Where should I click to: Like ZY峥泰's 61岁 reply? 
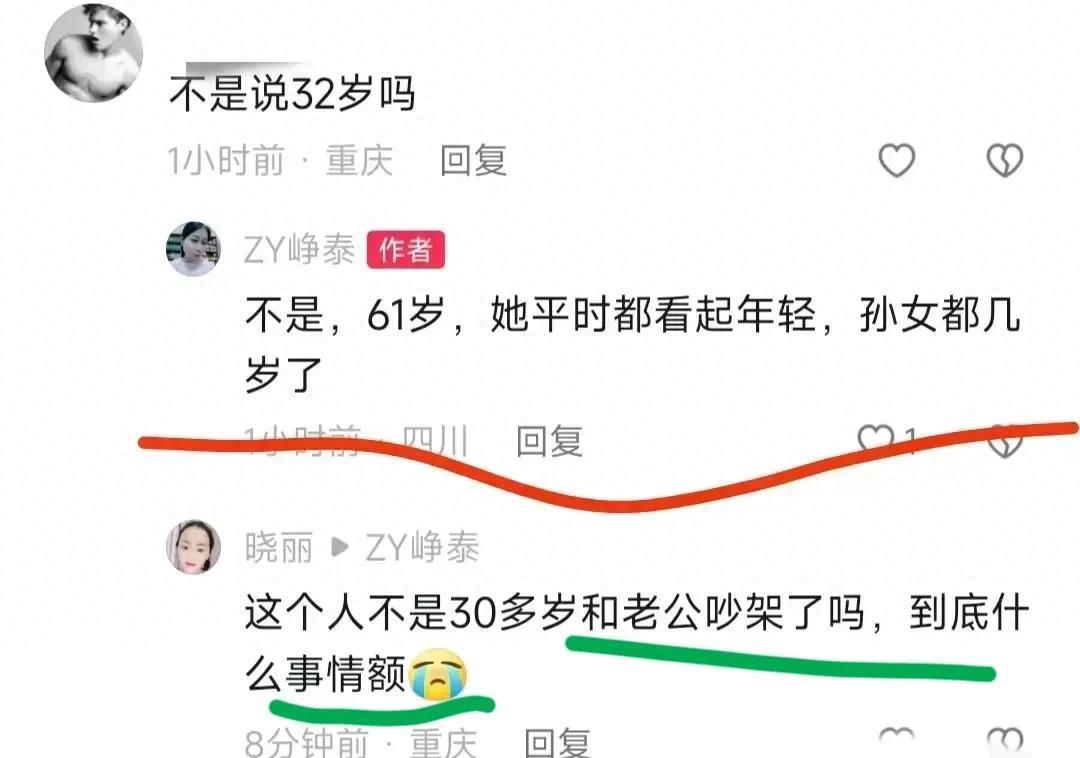click(875, 439)
